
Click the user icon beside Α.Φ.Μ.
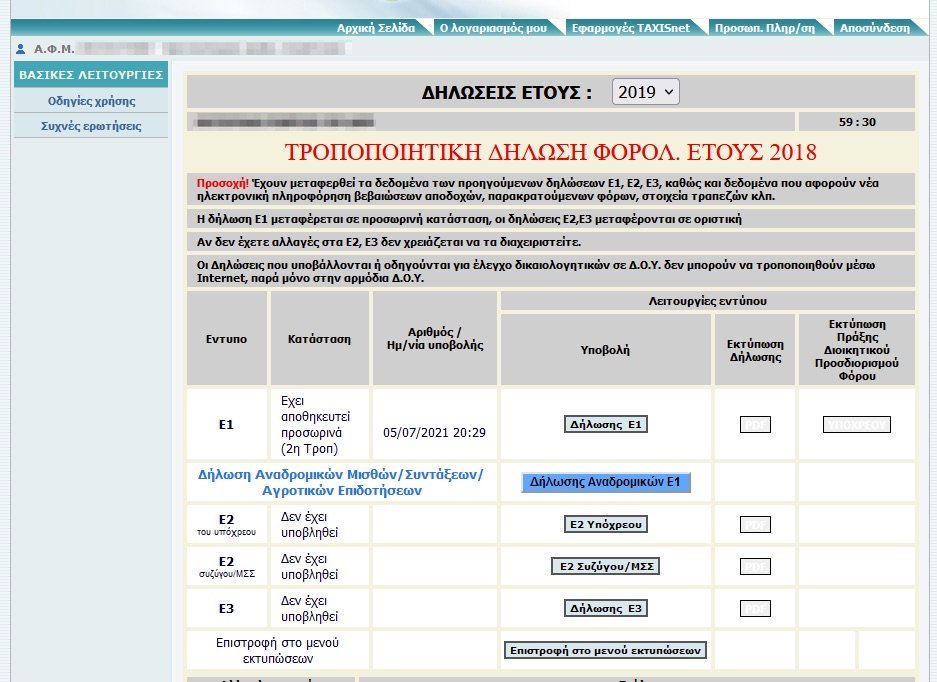click(21, 49)
